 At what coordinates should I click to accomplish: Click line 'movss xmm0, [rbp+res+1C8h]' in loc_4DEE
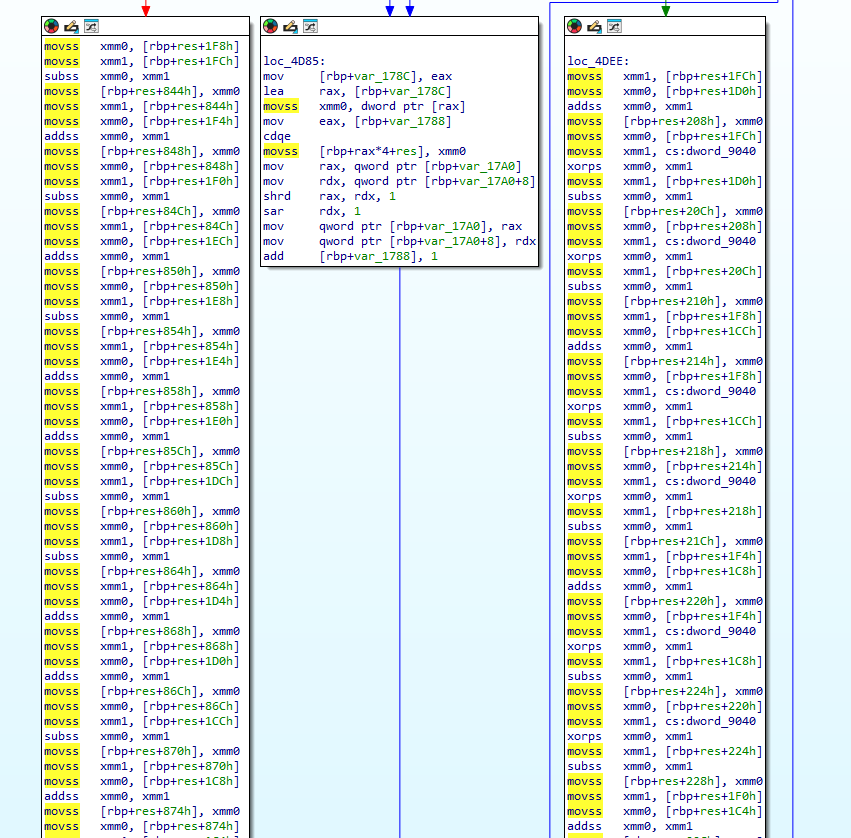pos(665,572)
